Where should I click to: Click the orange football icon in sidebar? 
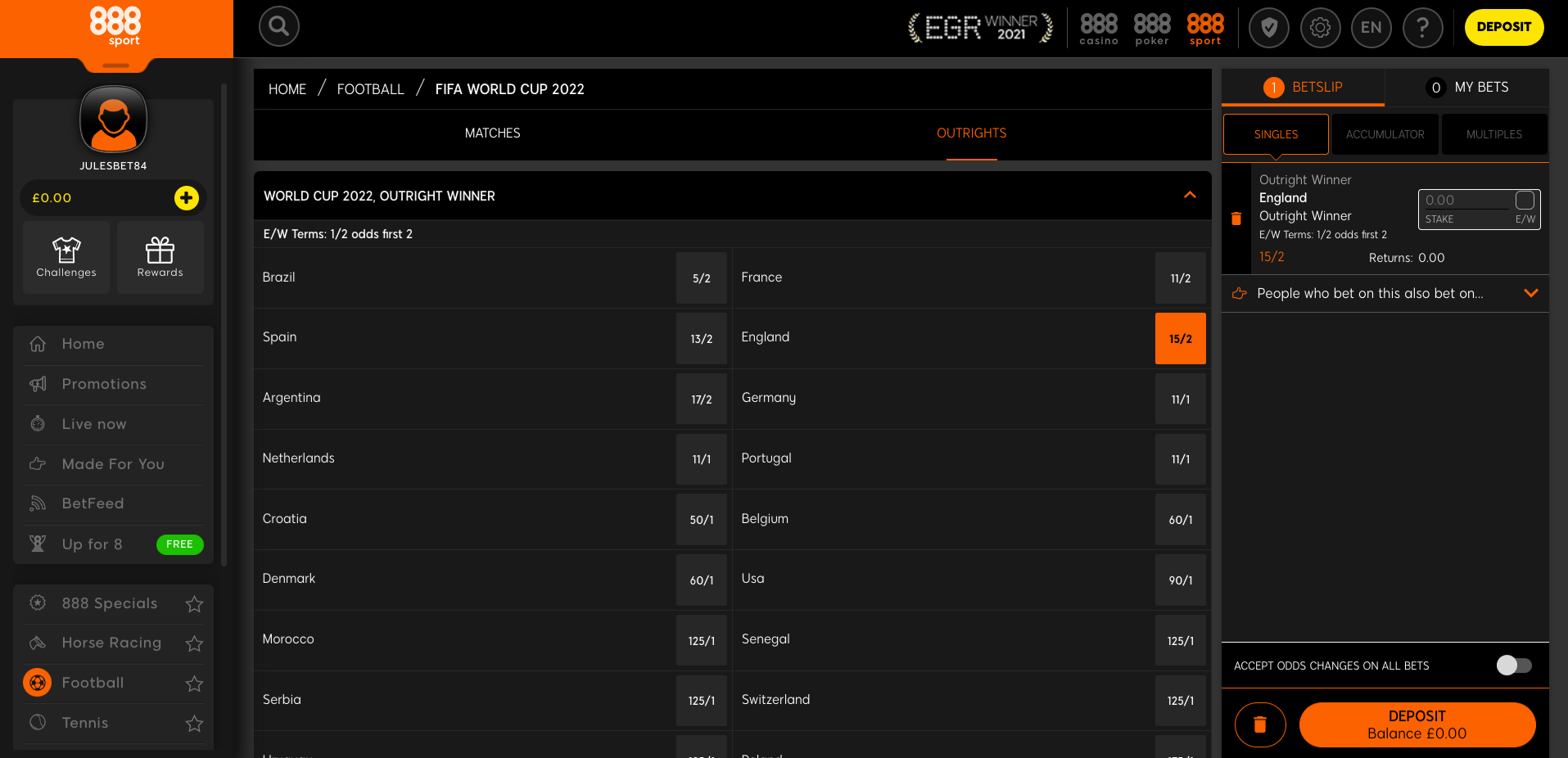(x=37, y=682)
